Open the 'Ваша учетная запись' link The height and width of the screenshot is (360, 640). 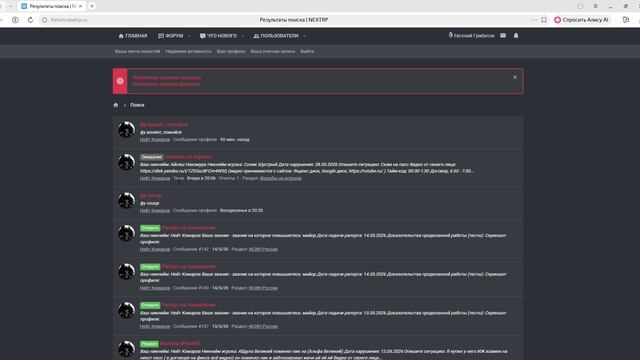(x=273, y=51)
